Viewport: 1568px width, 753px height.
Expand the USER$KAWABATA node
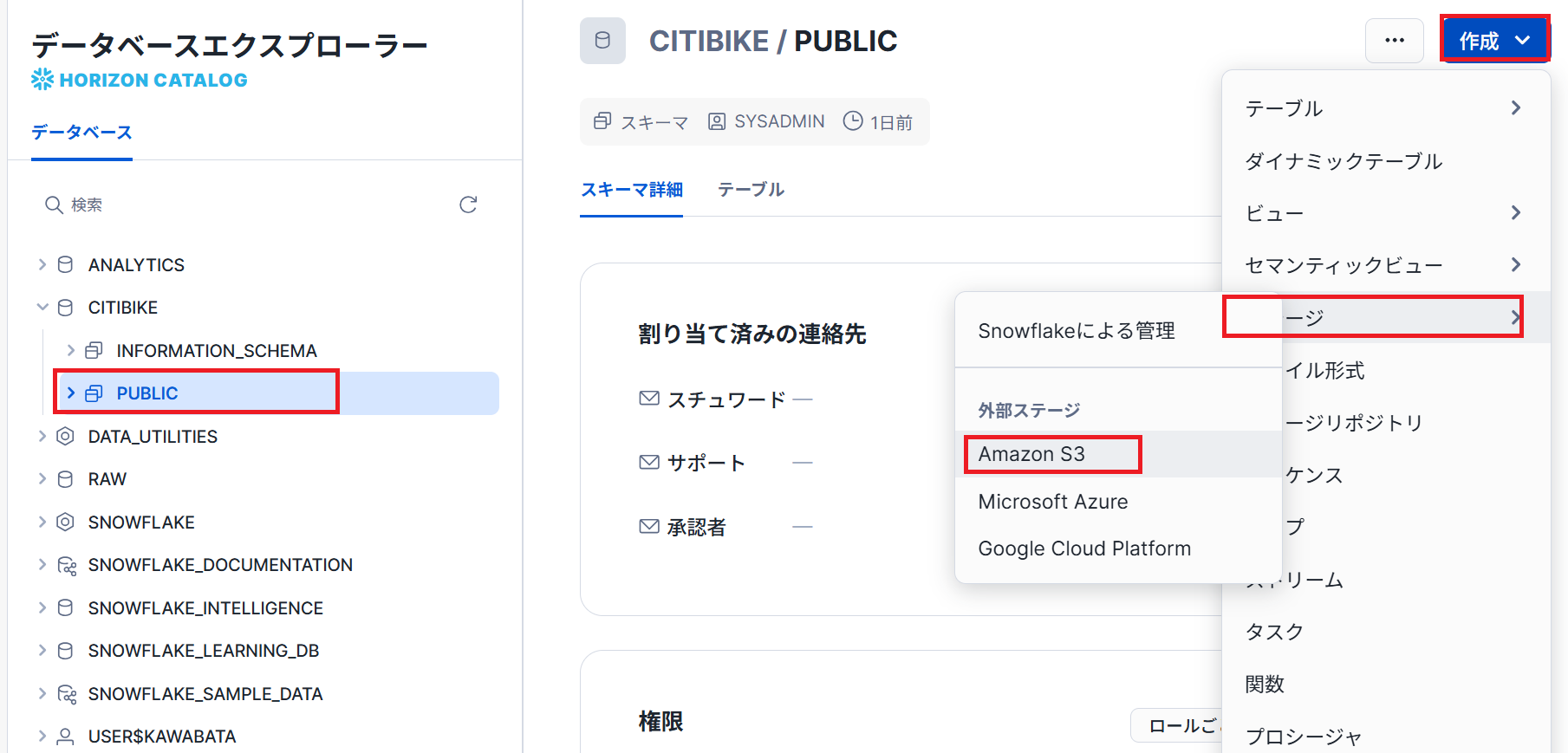[x=42, y=737]
